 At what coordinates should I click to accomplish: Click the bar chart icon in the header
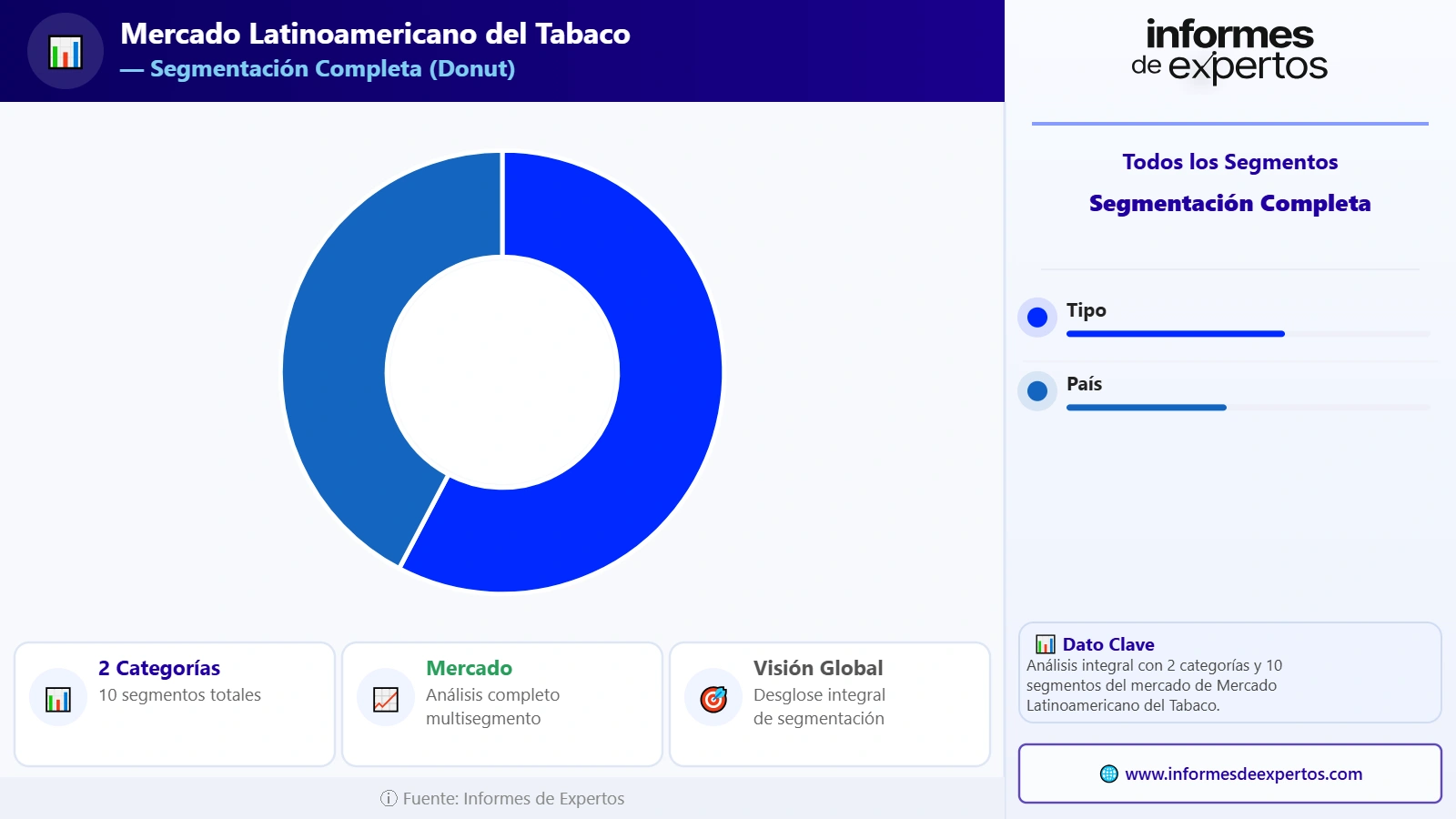click(66, 52)
